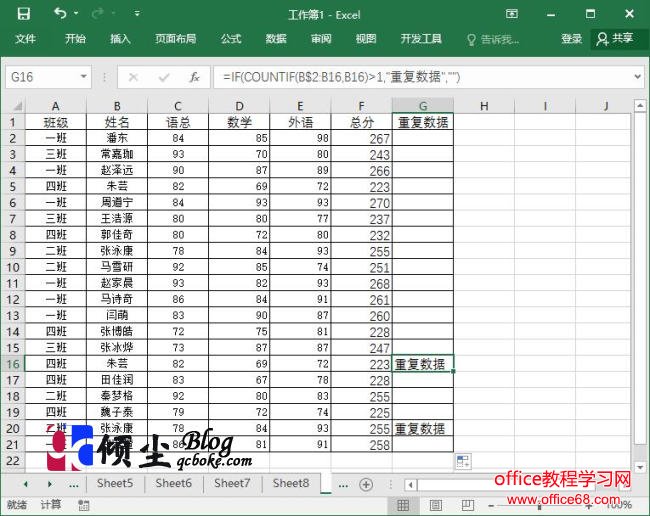
Task: Click the 总分 header cell
Action: [361, 122]
